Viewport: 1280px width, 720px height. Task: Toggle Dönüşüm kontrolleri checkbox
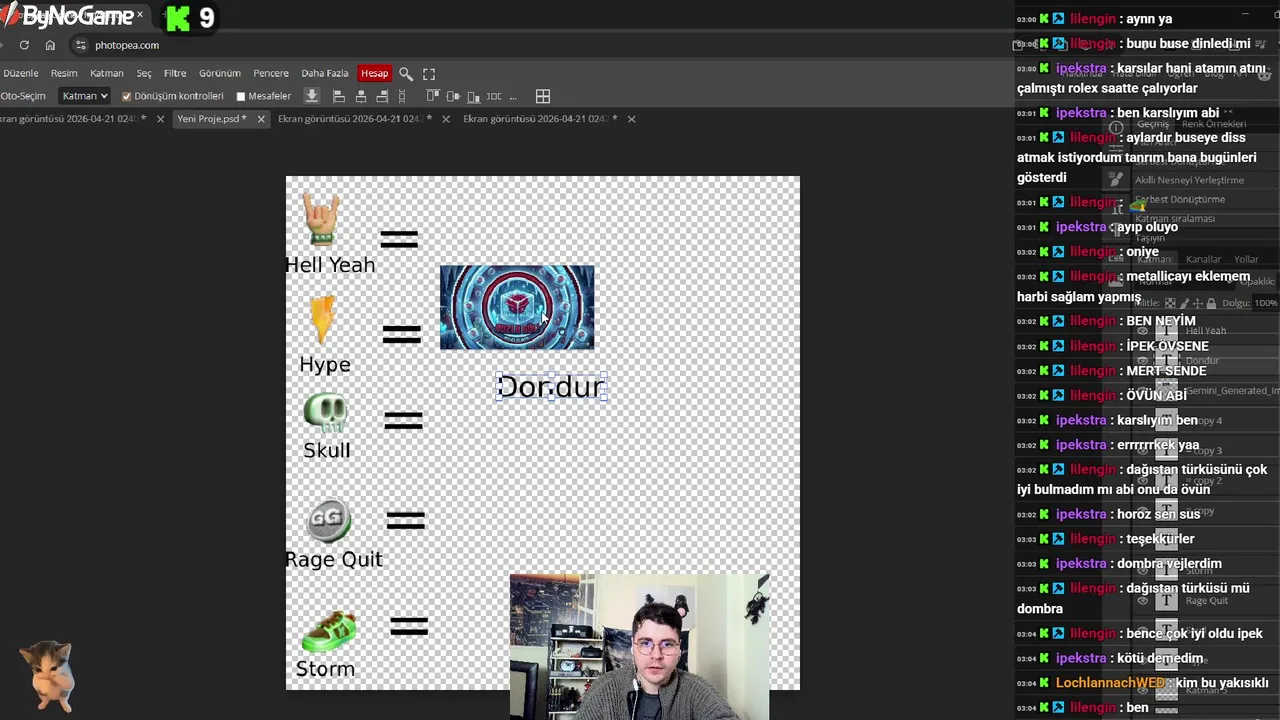(x=126, y=96)
